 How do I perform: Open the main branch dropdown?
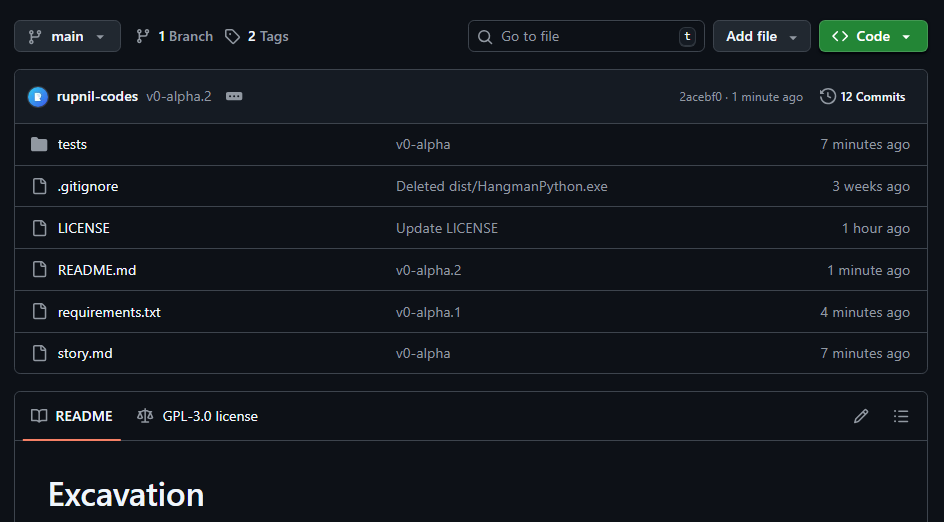click(67, 36)
